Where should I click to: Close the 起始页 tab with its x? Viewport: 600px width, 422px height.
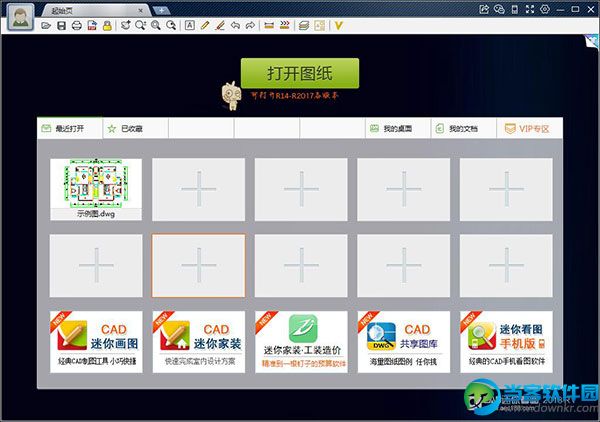tap(140, 11)
